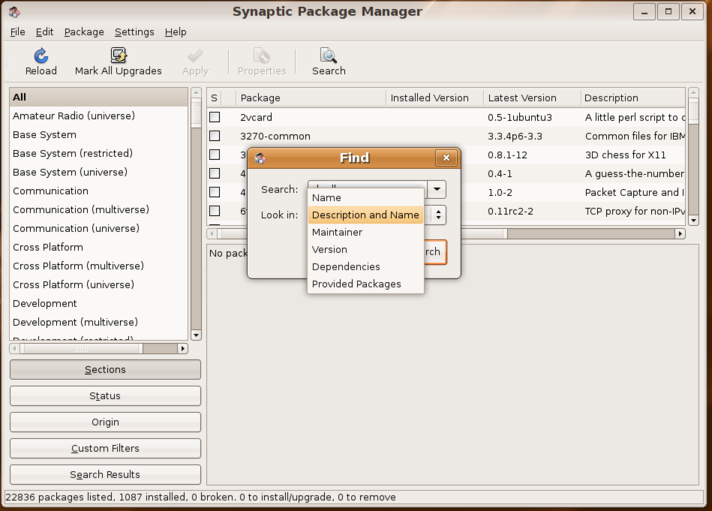
Task: Select Development (multiverse) section
Action: click(x=99, y=322)
